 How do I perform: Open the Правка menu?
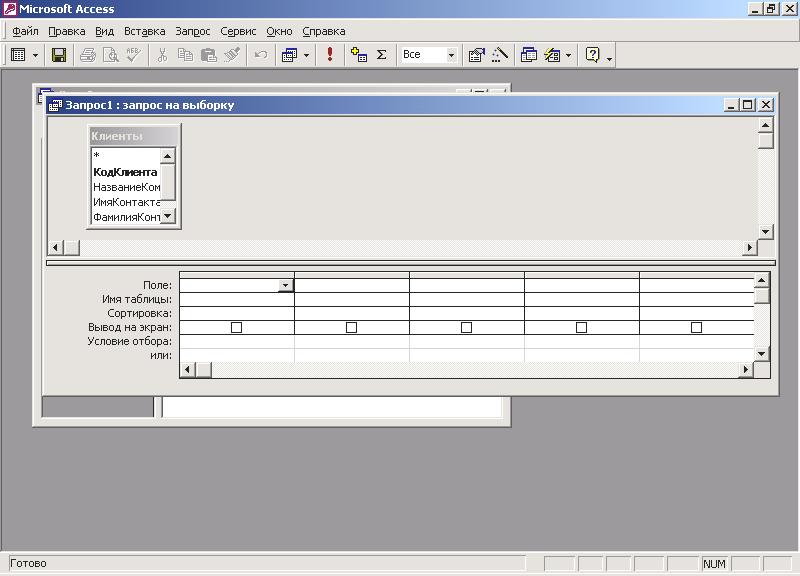pos(67,32)
